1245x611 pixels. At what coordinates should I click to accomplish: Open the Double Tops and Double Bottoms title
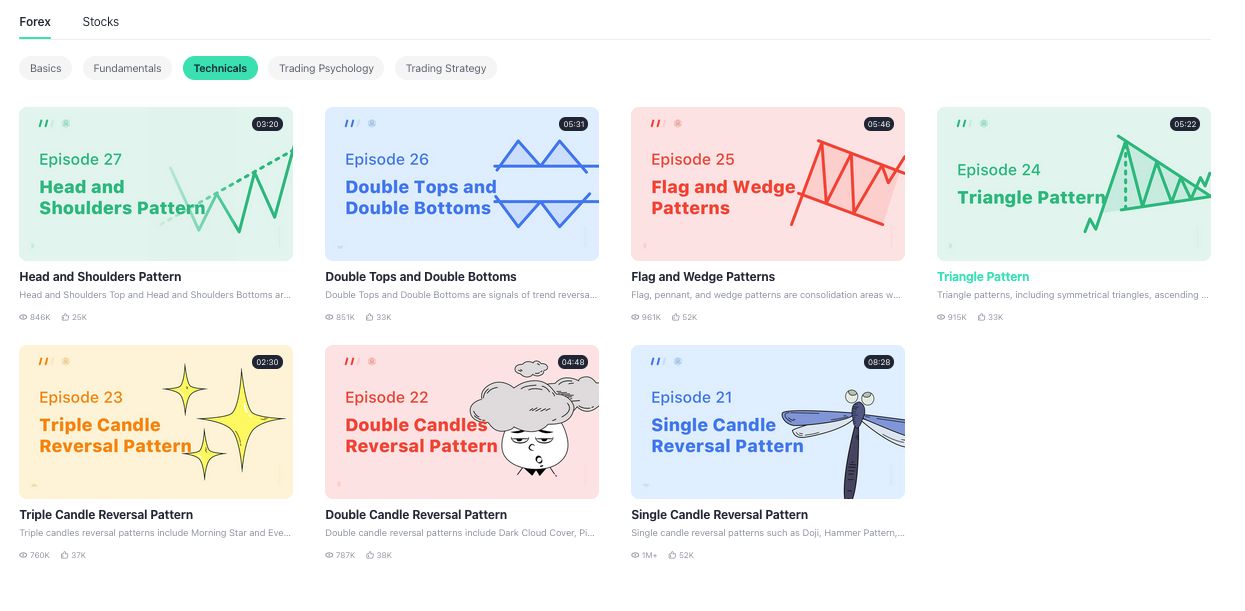click(x=421, y=277)
